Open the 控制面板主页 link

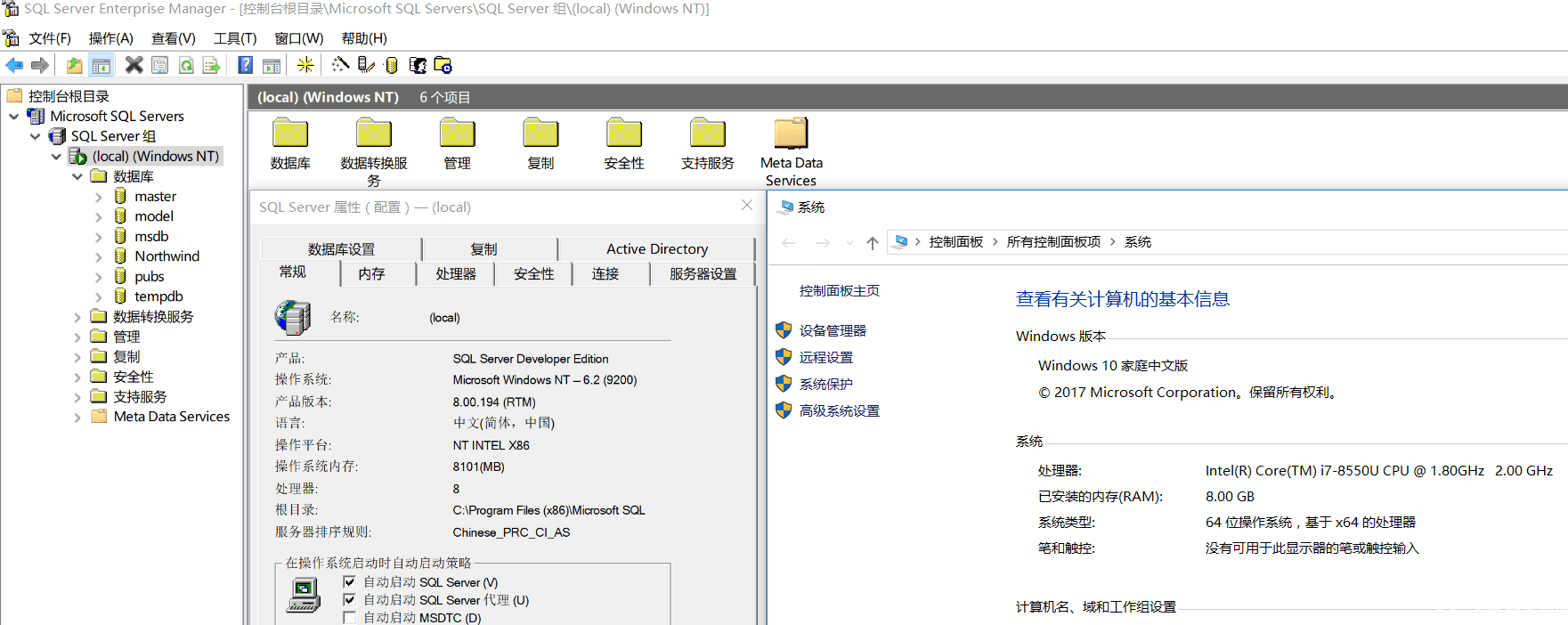(840, 291)
